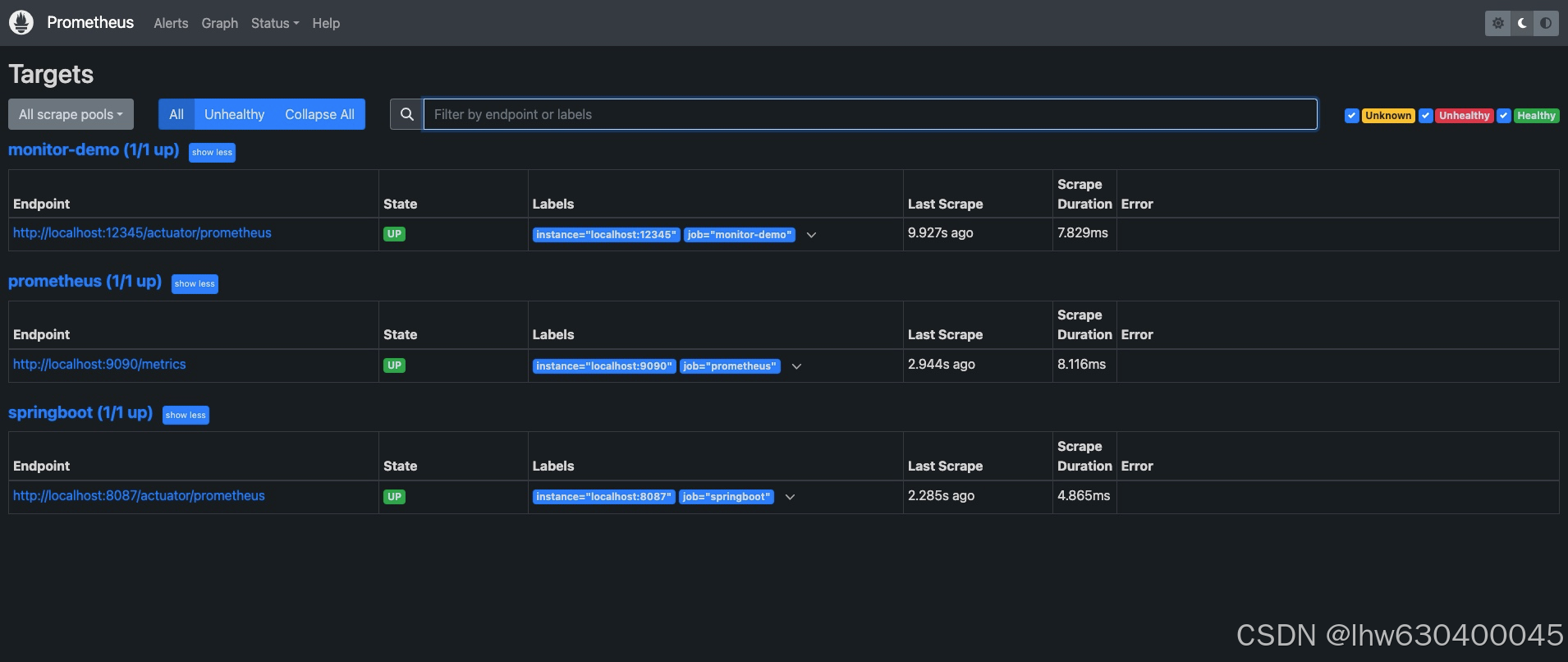This screenshot has height=662, width=1568.
Task: Click the job="prometheus" label badge
Action: pos(730,366)
